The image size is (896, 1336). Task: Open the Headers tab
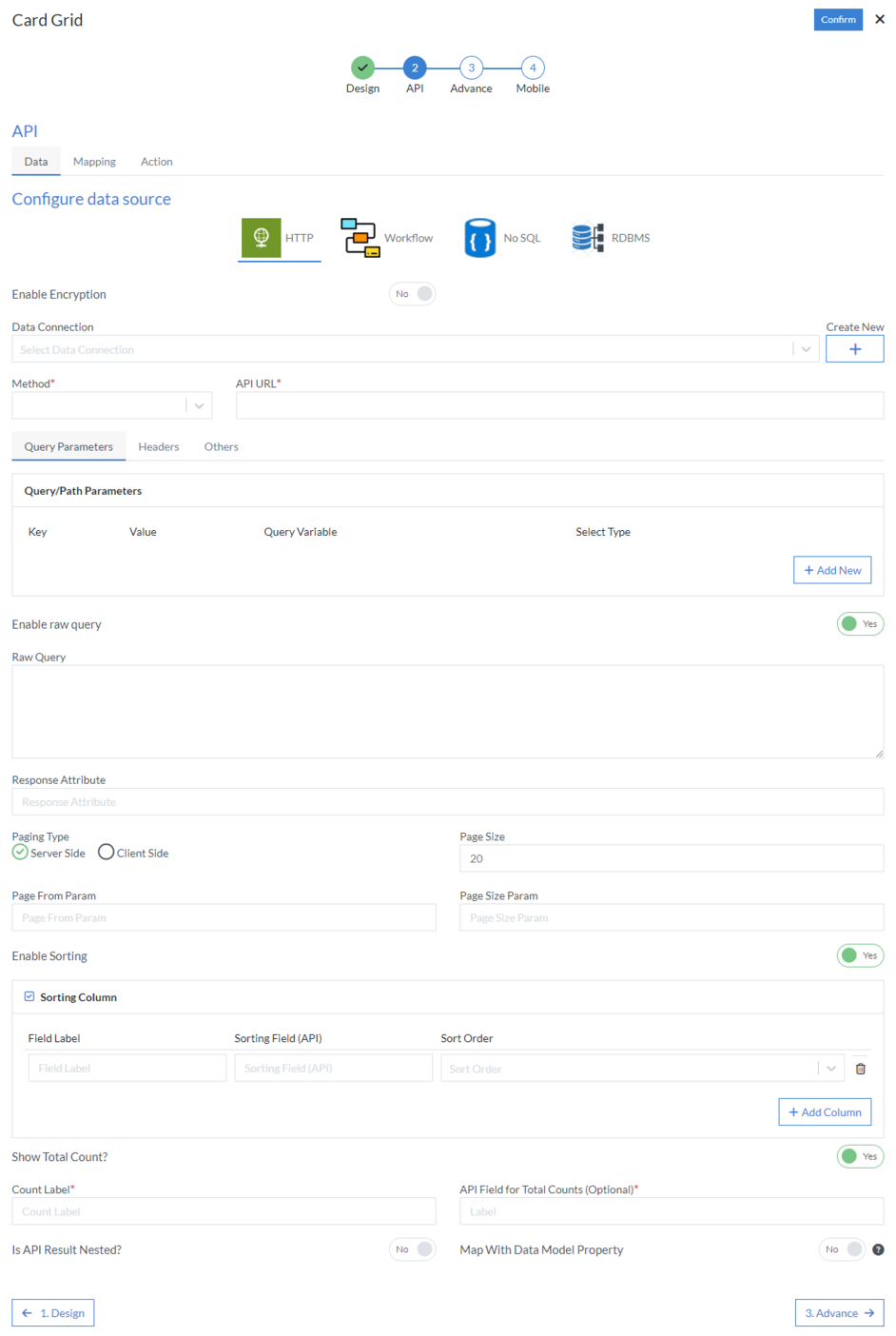click(x=158, y=446)
